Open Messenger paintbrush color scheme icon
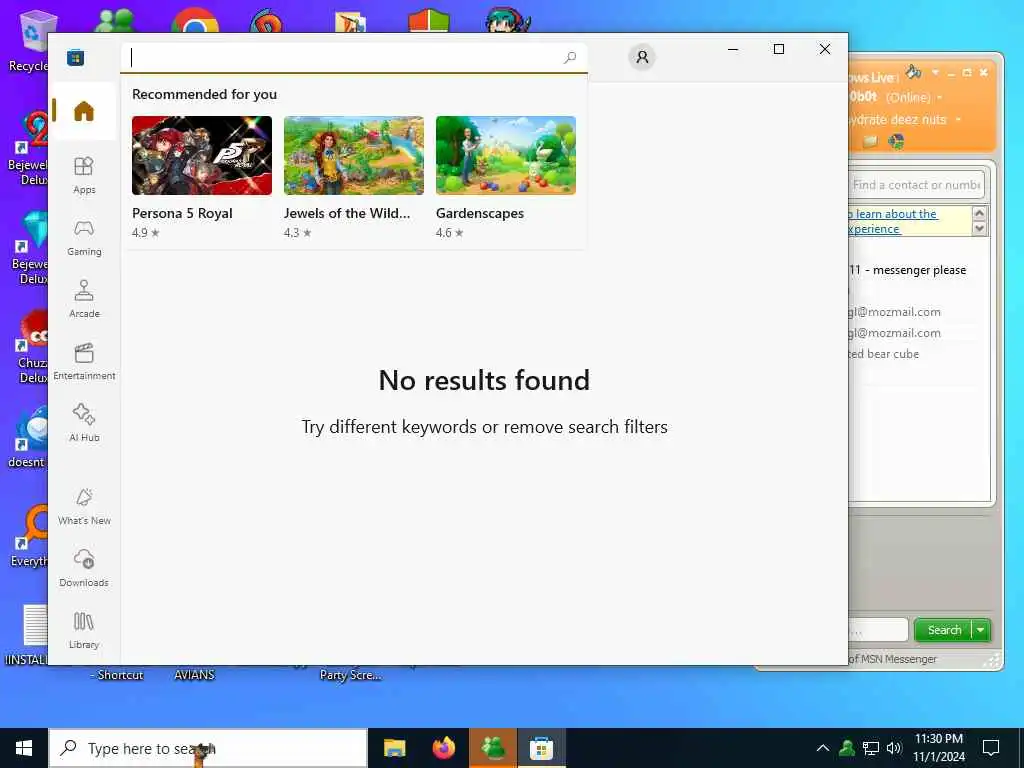This screenshot has width=1024, height=768. pos(914,71)
